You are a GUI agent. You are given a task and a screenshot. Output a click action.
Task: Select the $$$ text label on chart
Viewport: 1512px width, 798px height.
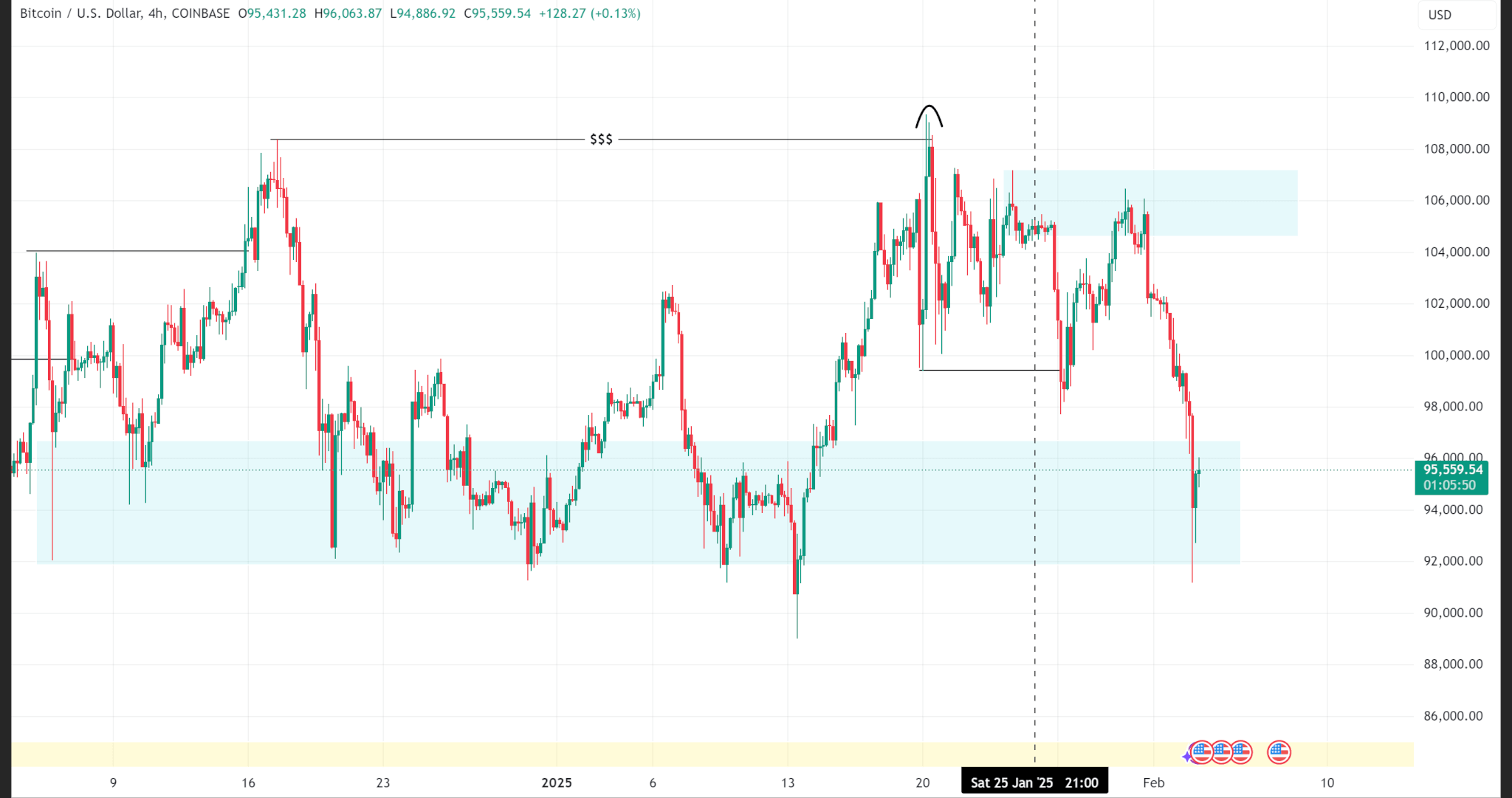[x=601, y=140]
